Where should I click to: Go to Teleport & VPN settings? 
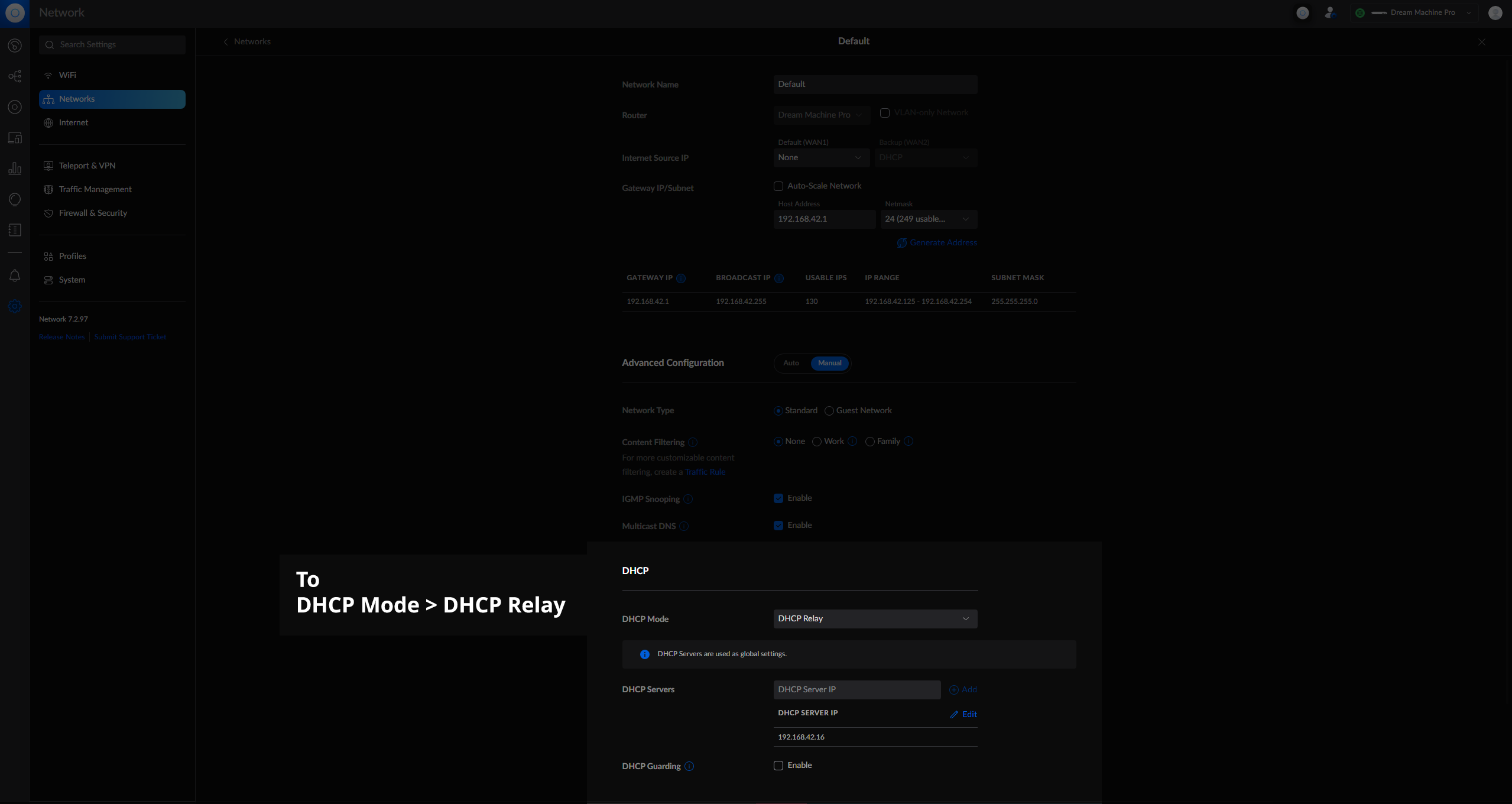click(87, 166)
